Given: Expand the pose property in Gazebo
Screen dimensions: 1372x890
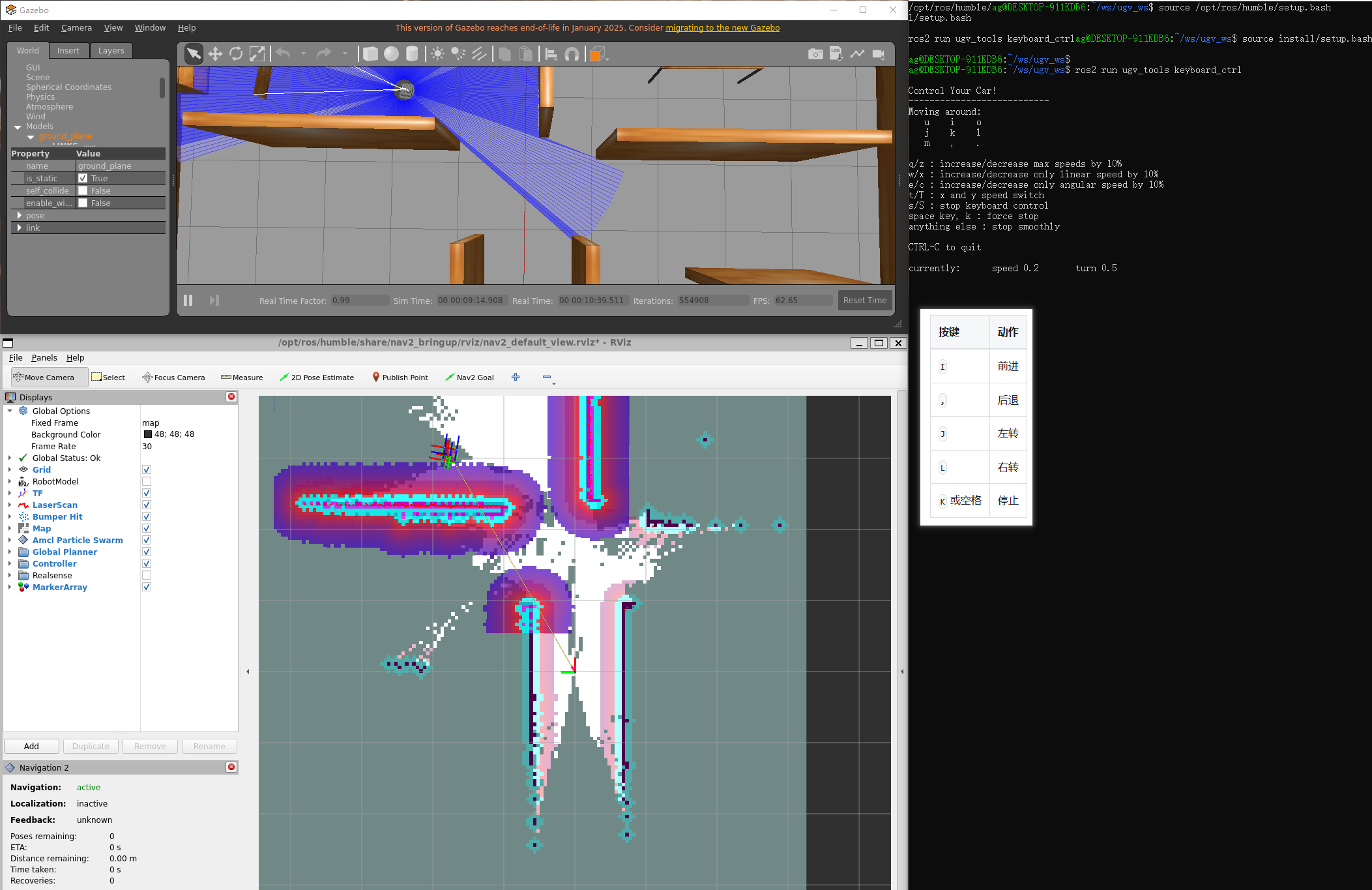Looking at the screenshot, I should (20, 215).
